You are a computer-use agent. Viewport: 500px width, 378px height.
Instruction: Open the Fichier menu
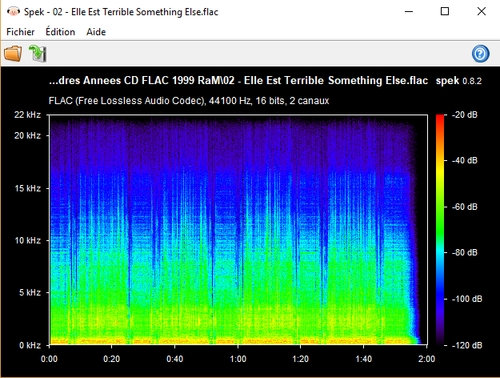(20, 32)
